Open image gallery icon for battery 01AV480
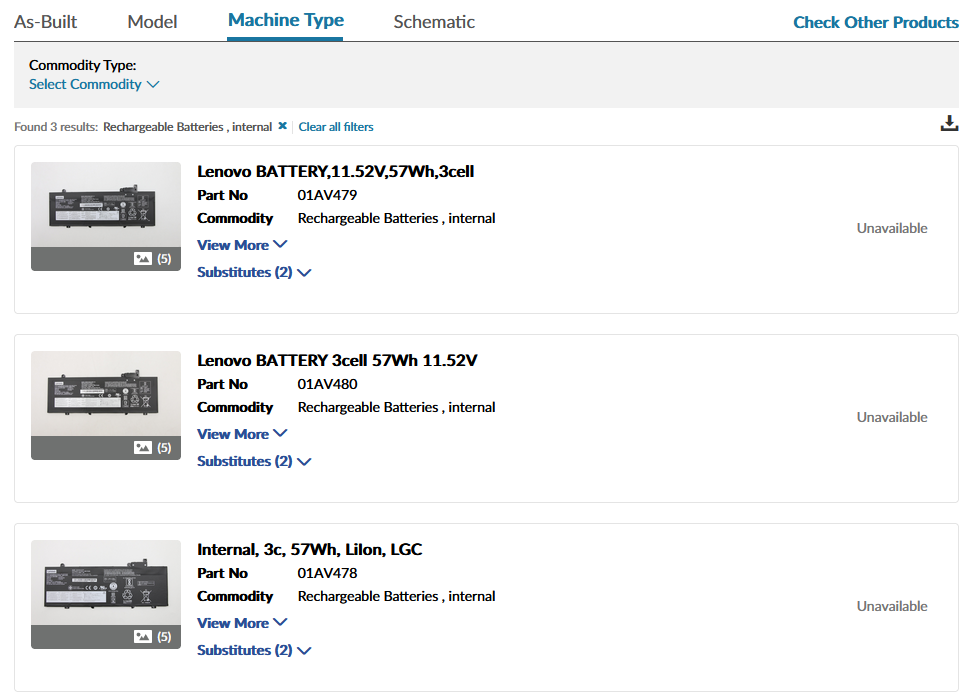 143,448
